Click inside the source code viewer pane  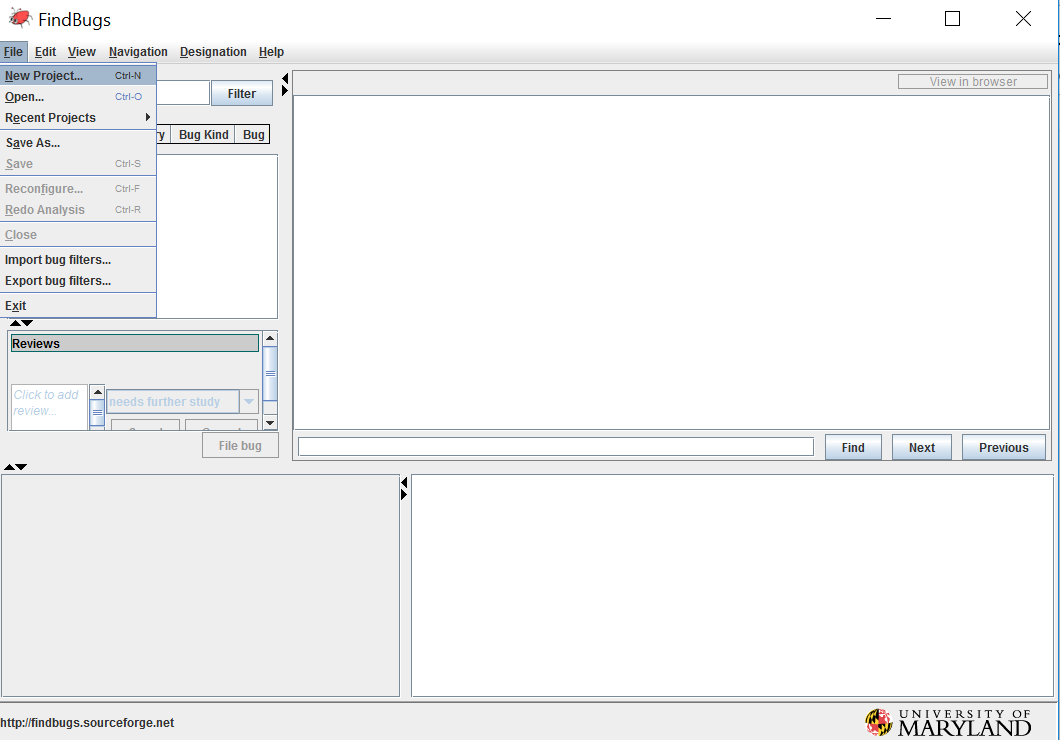[671, 262]
